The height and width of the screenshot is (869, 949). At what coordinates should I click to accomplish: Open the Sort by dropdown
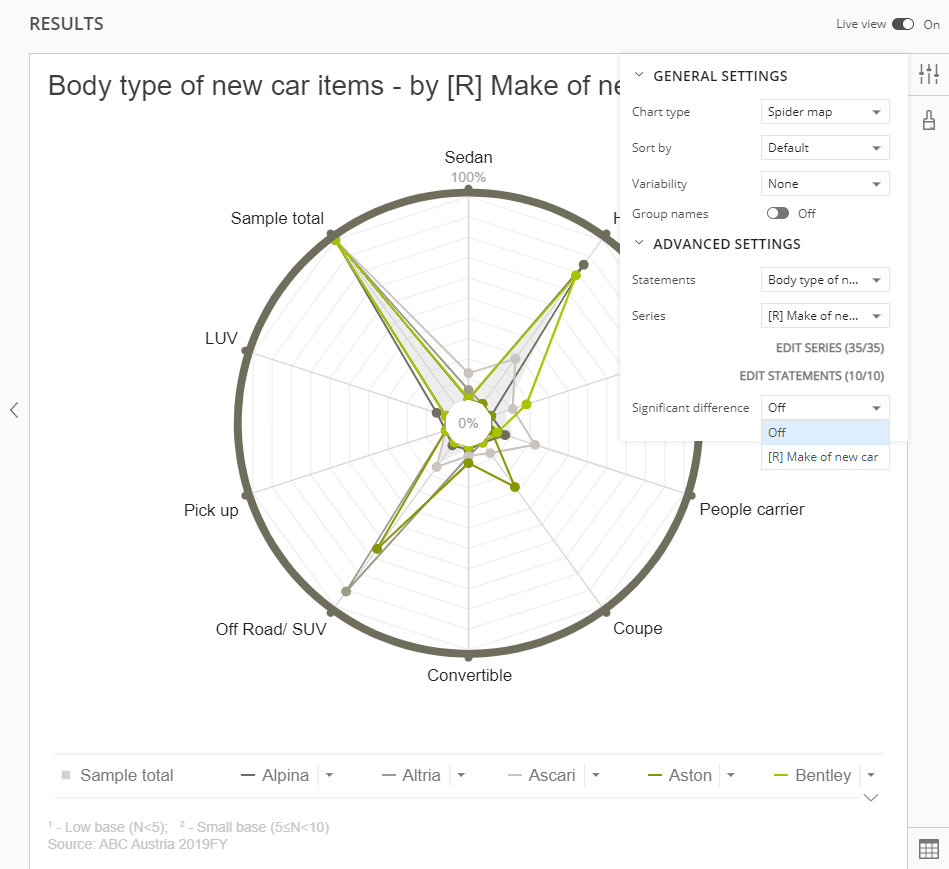point(825,148)
